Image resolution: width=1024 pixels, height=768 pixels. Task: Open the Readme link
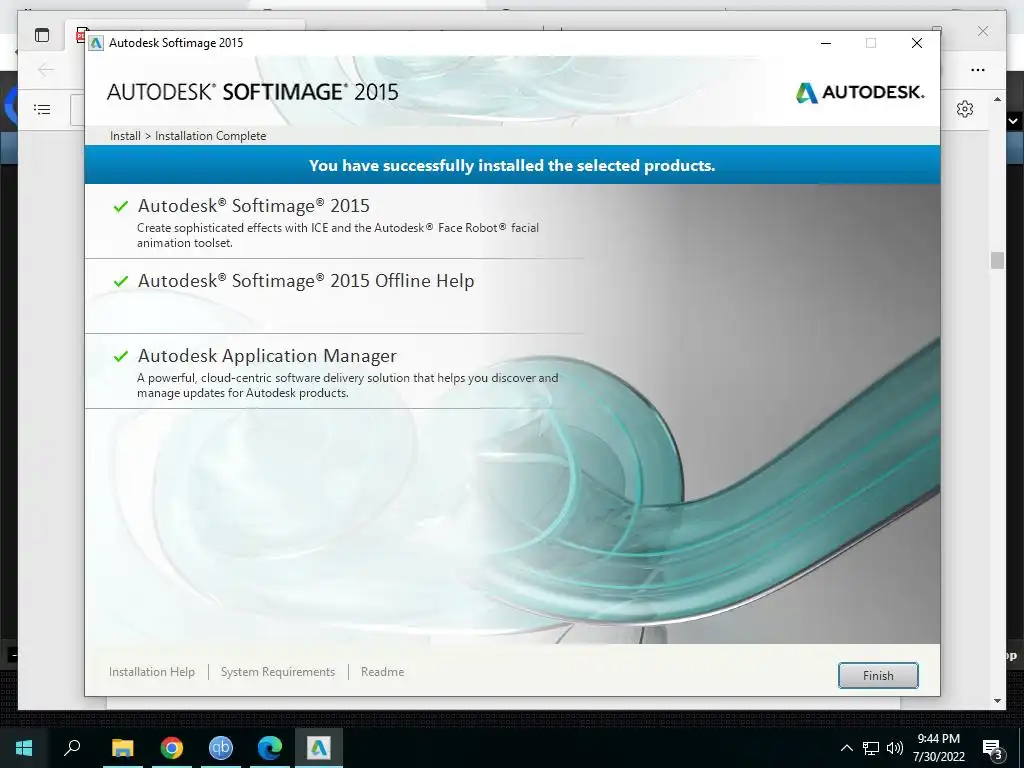382,671
